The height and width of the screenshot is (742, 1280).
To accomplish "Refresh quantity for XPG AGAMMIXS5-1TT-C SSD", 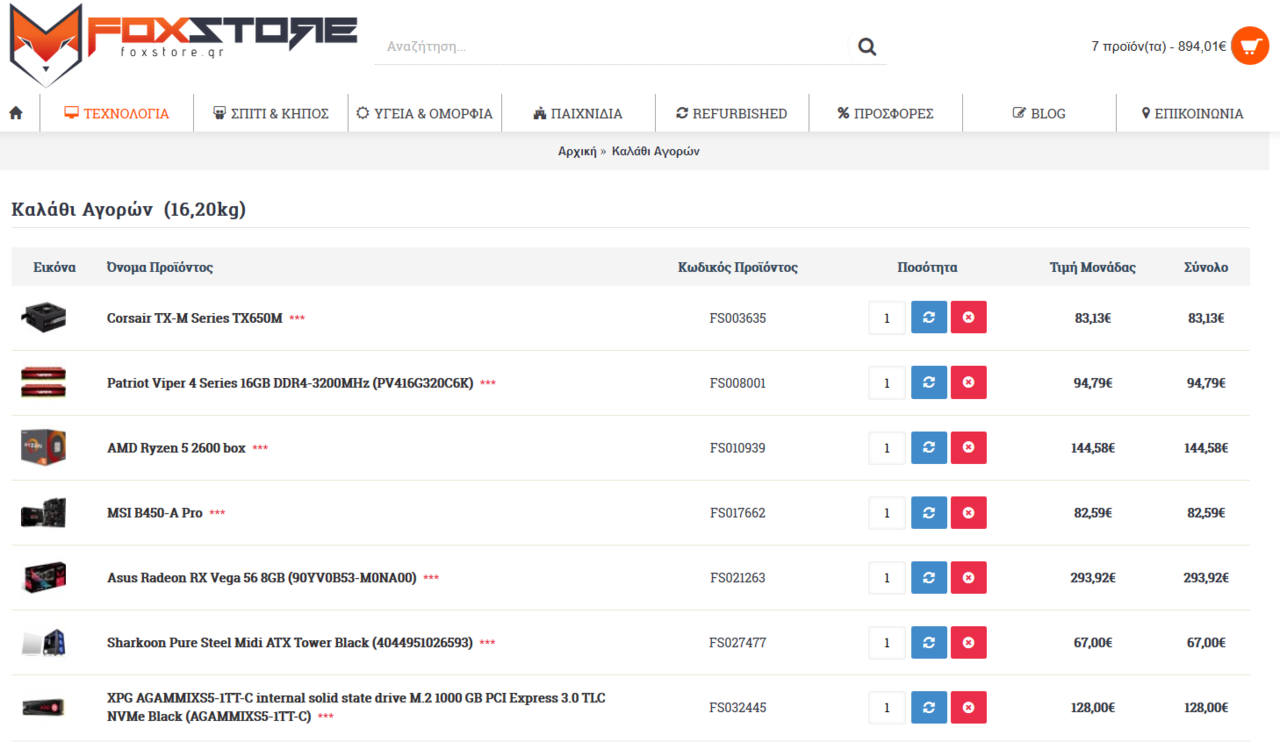I will (x=928, y=708).
